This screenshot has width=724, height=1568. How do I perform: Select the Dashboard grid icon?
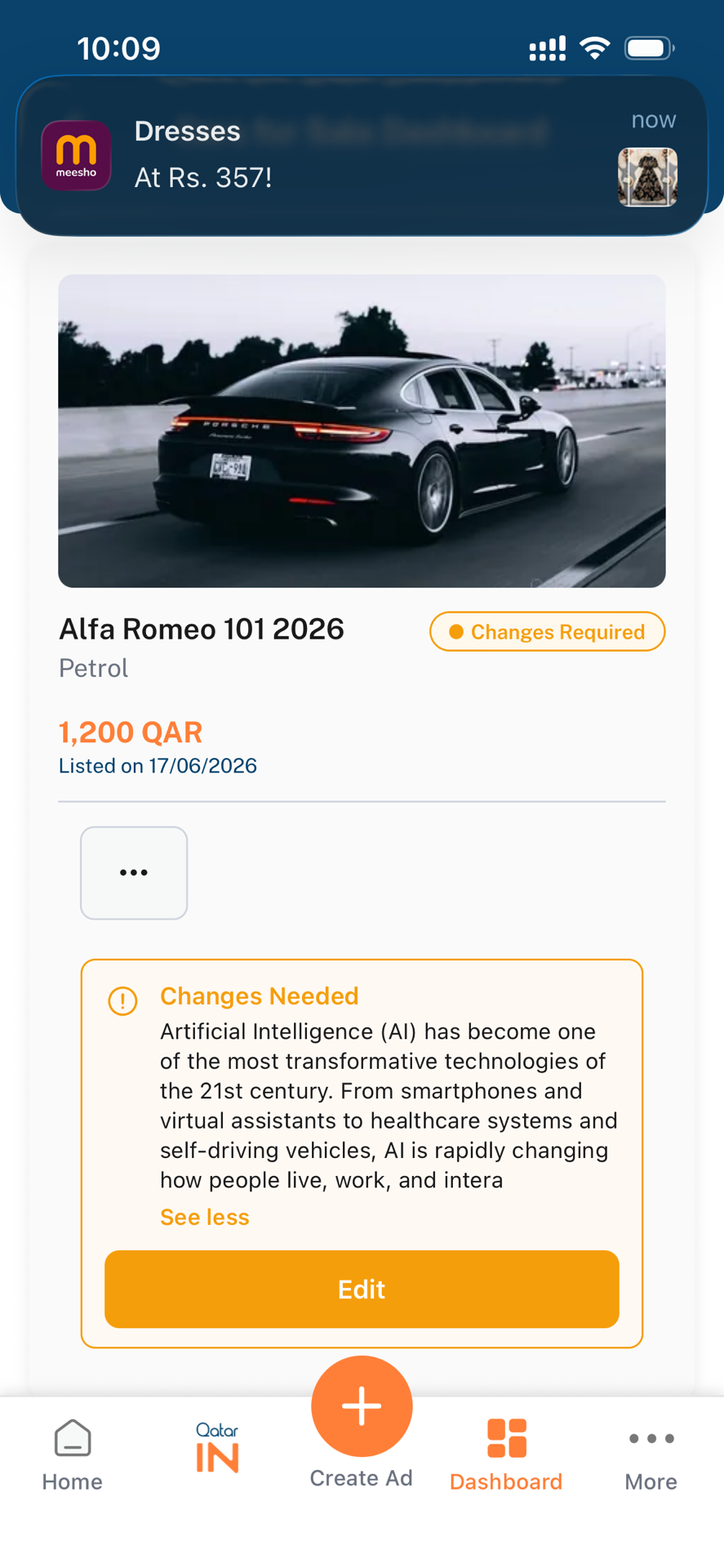pyautogui.click(x=506, y=1438)
